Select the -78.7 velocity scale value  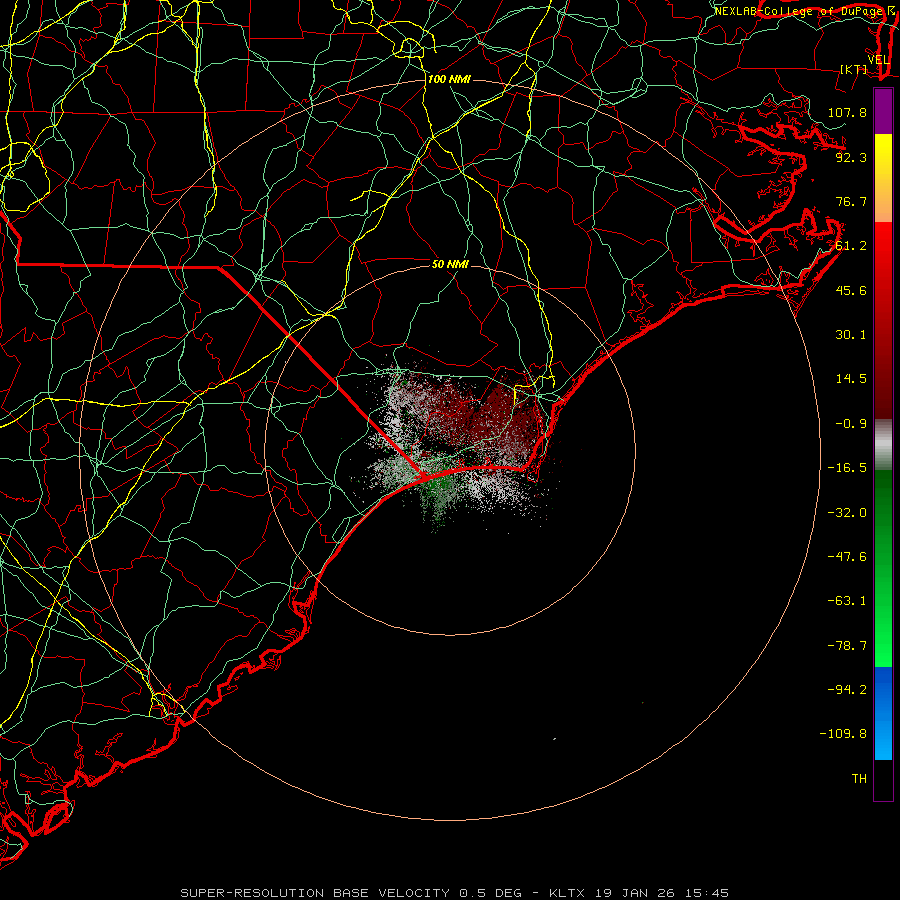click(847, 646)
